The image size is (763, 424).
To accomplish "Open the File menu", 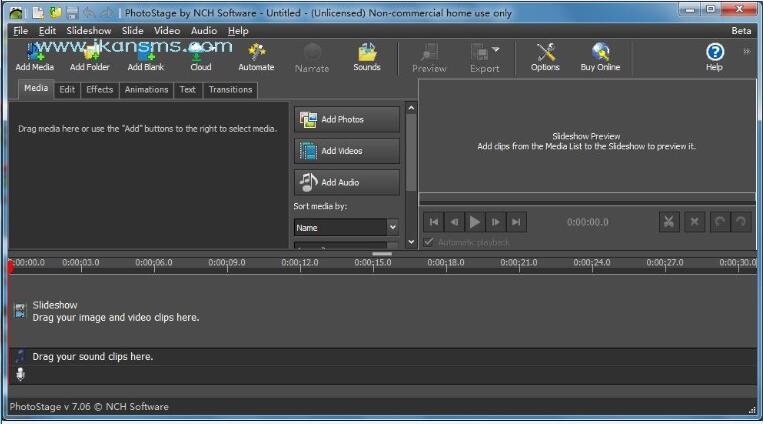I will (x=20, y=30).
